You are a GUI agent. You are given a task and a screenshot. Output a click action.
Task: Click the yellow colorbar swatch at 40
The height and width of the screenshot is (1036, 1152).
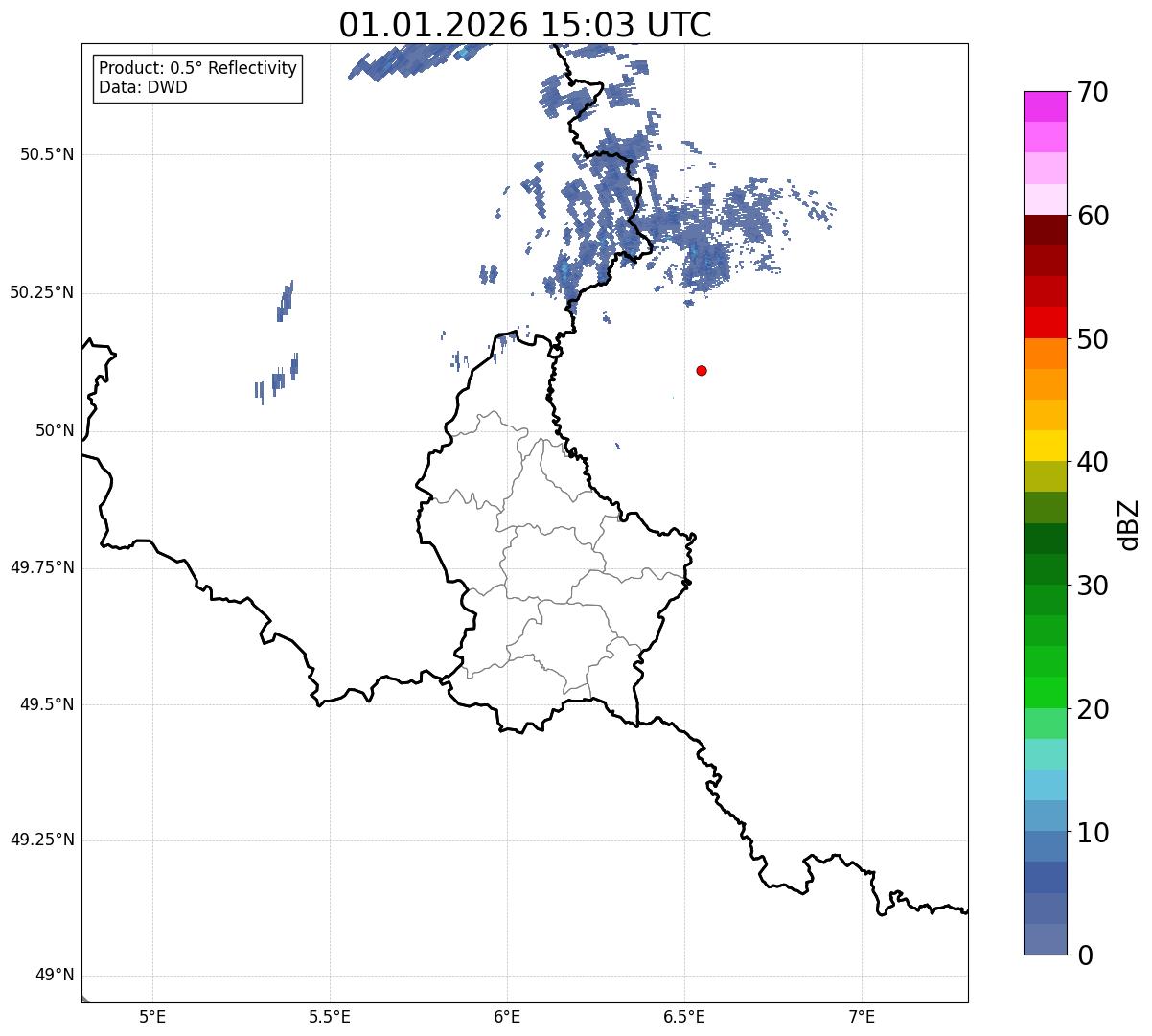tap(1045, 447)
